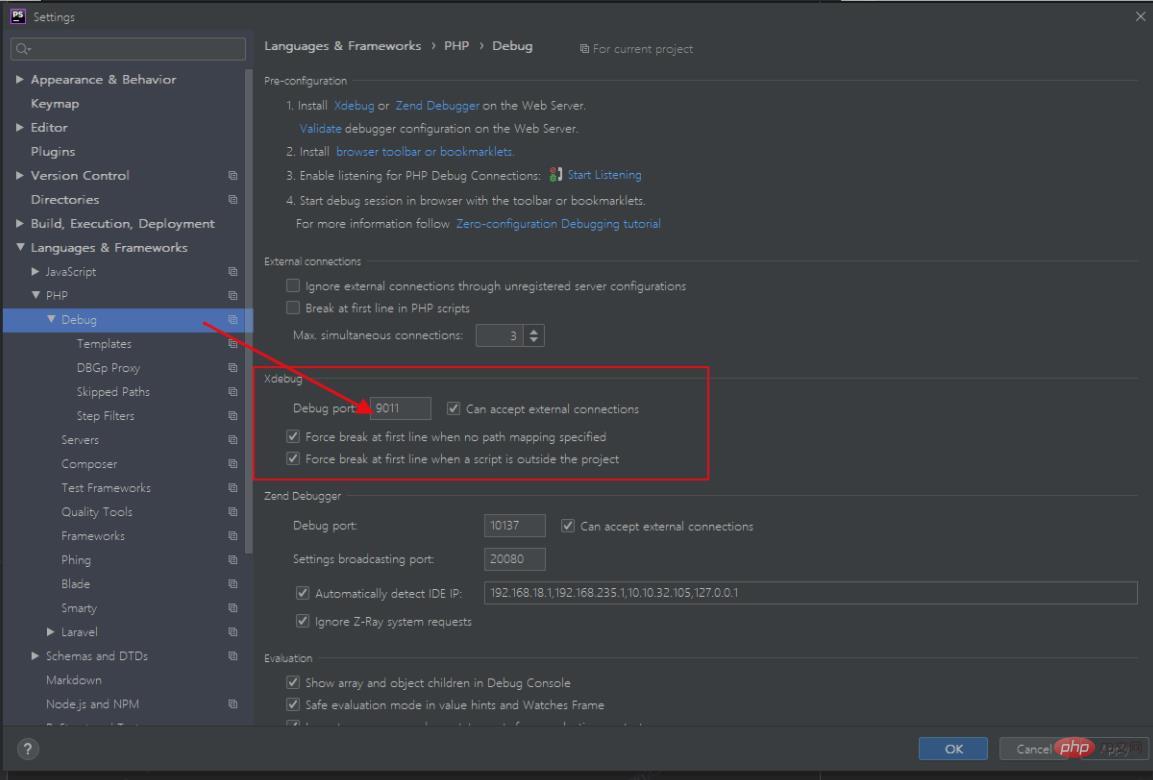Click the search magnifier icon in settings
1153x780 pixels.
point(23,49)
